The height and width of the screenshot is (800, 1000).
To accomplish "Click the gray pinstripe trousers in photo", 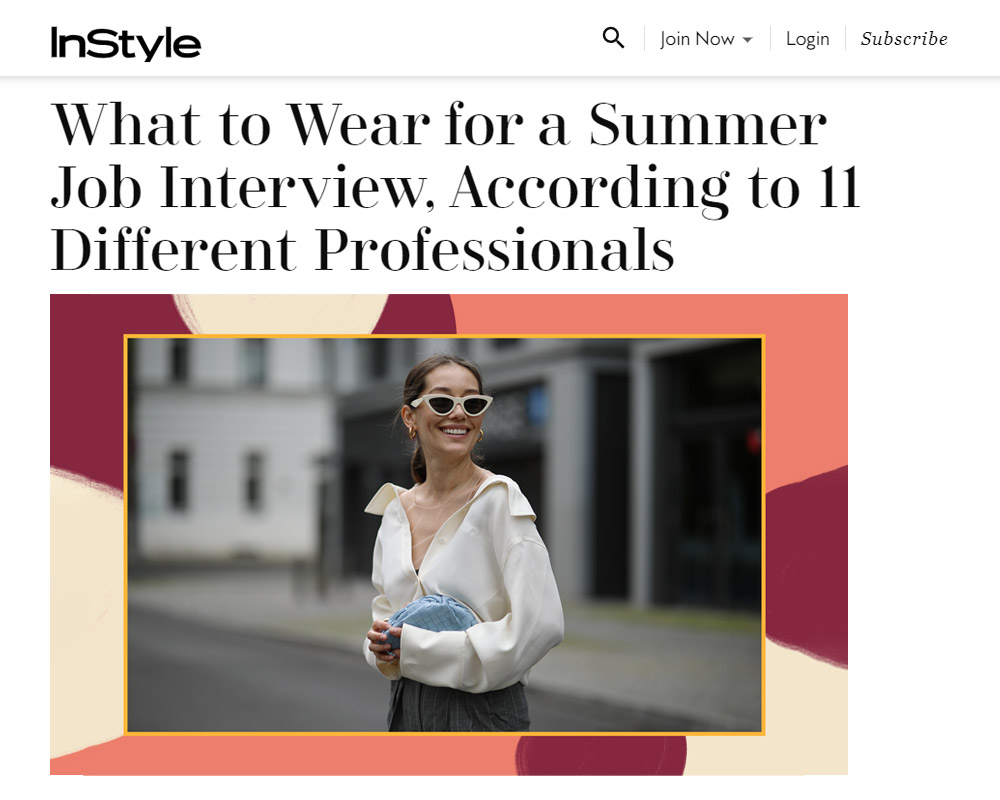I will click(x=459, y=706).
